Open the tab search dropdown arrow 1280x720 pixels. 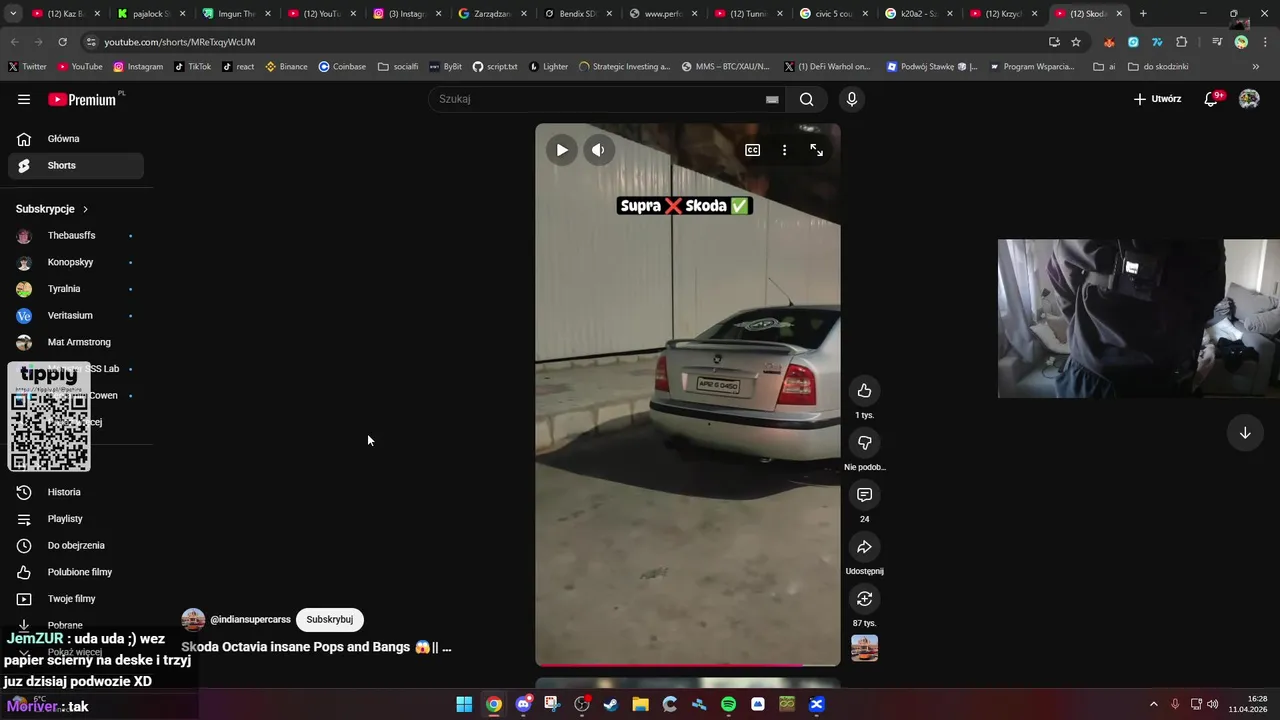12,14
